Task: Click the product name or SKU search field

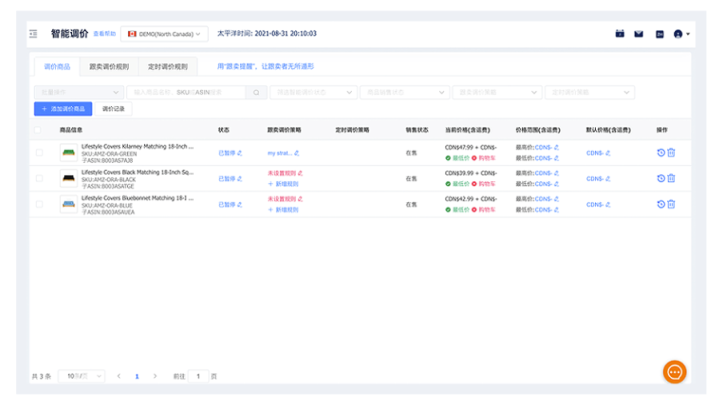Action: point(188,92)
